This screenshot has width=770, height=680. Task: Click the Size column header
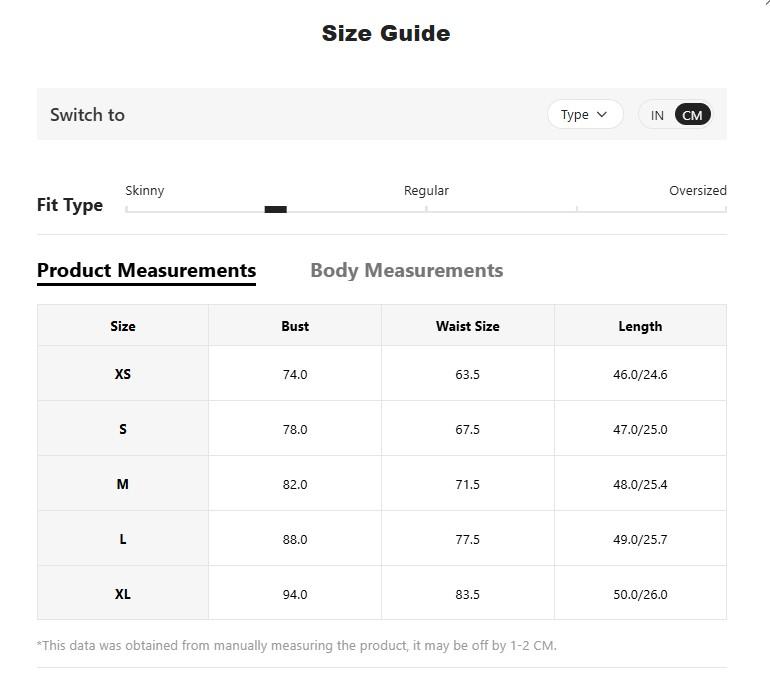pyautogui.click(x=123, y=326)
